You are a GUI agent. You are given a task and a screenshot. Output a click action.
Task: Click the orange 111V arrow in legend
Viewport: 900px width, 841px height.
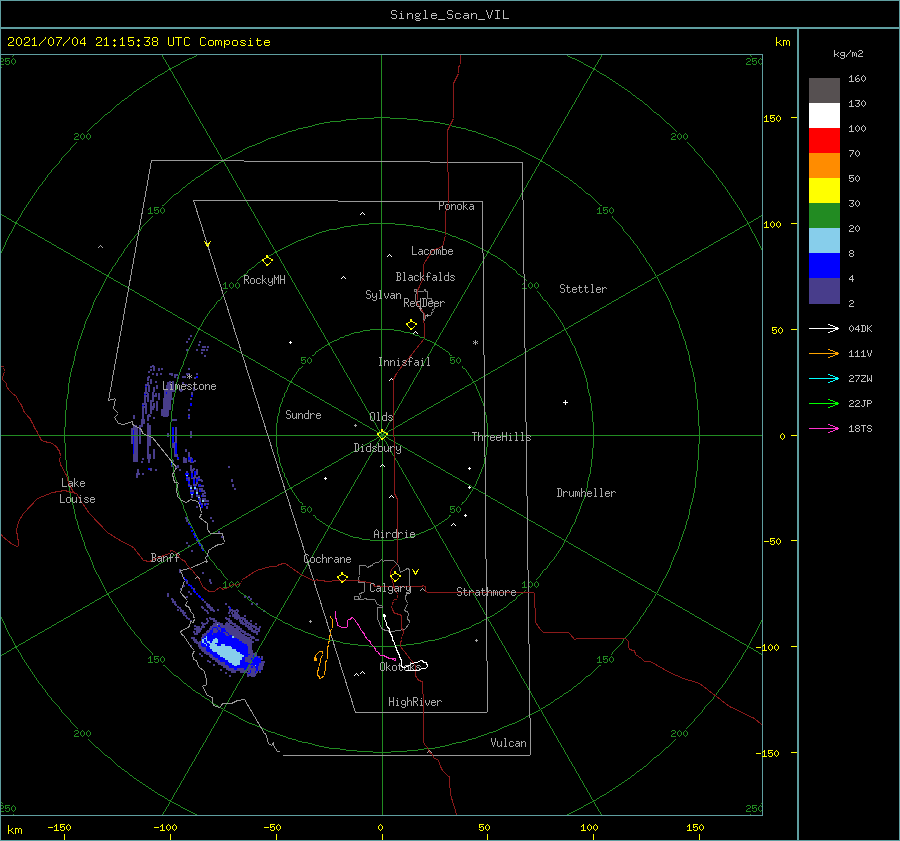tap(824, 354)
